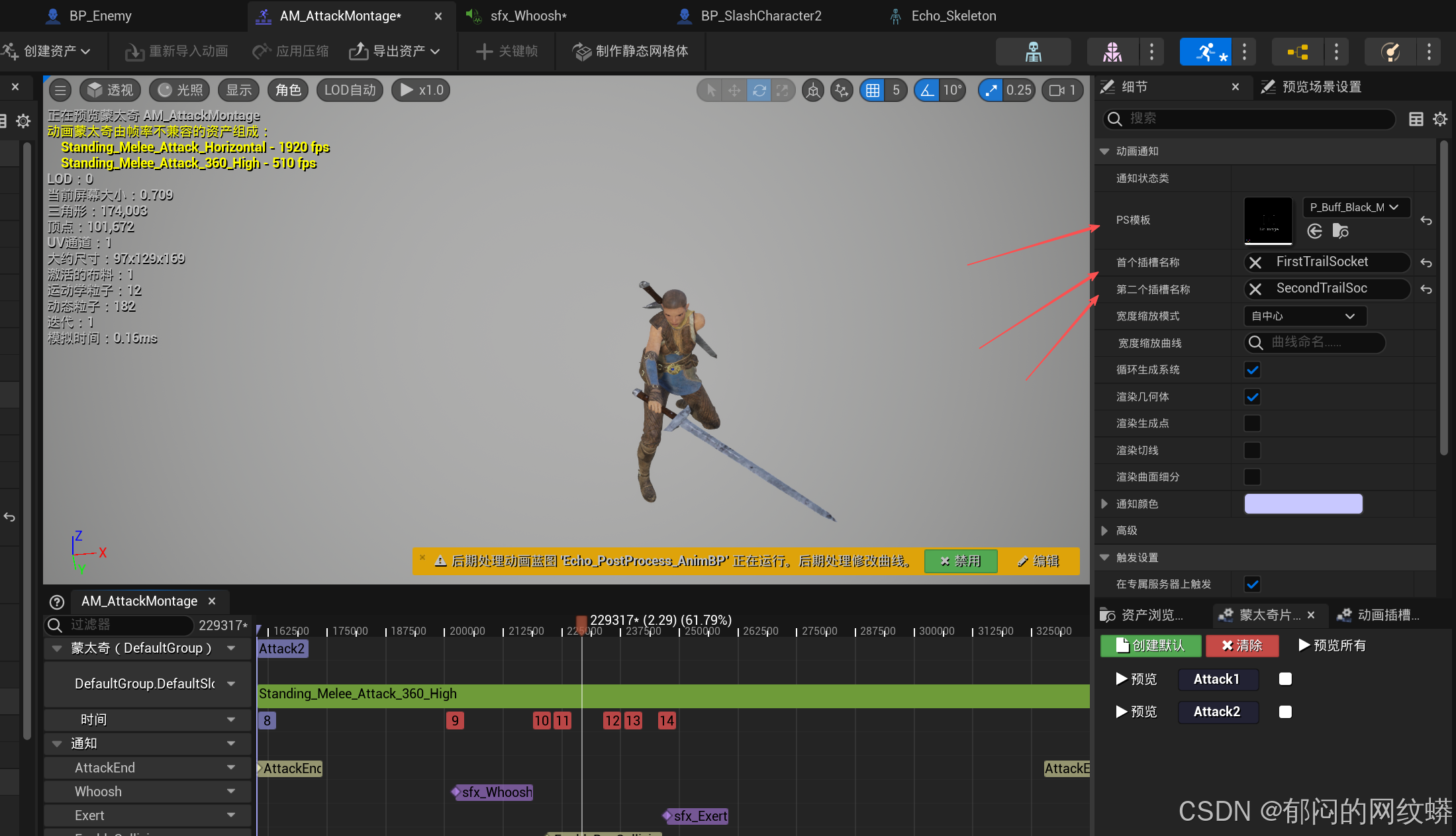Open 宽度缩放模式 dropdown
Image resolution: width=1456 pixels, height=836 pixels.
pyautogui.click(x=1304, y=316)
